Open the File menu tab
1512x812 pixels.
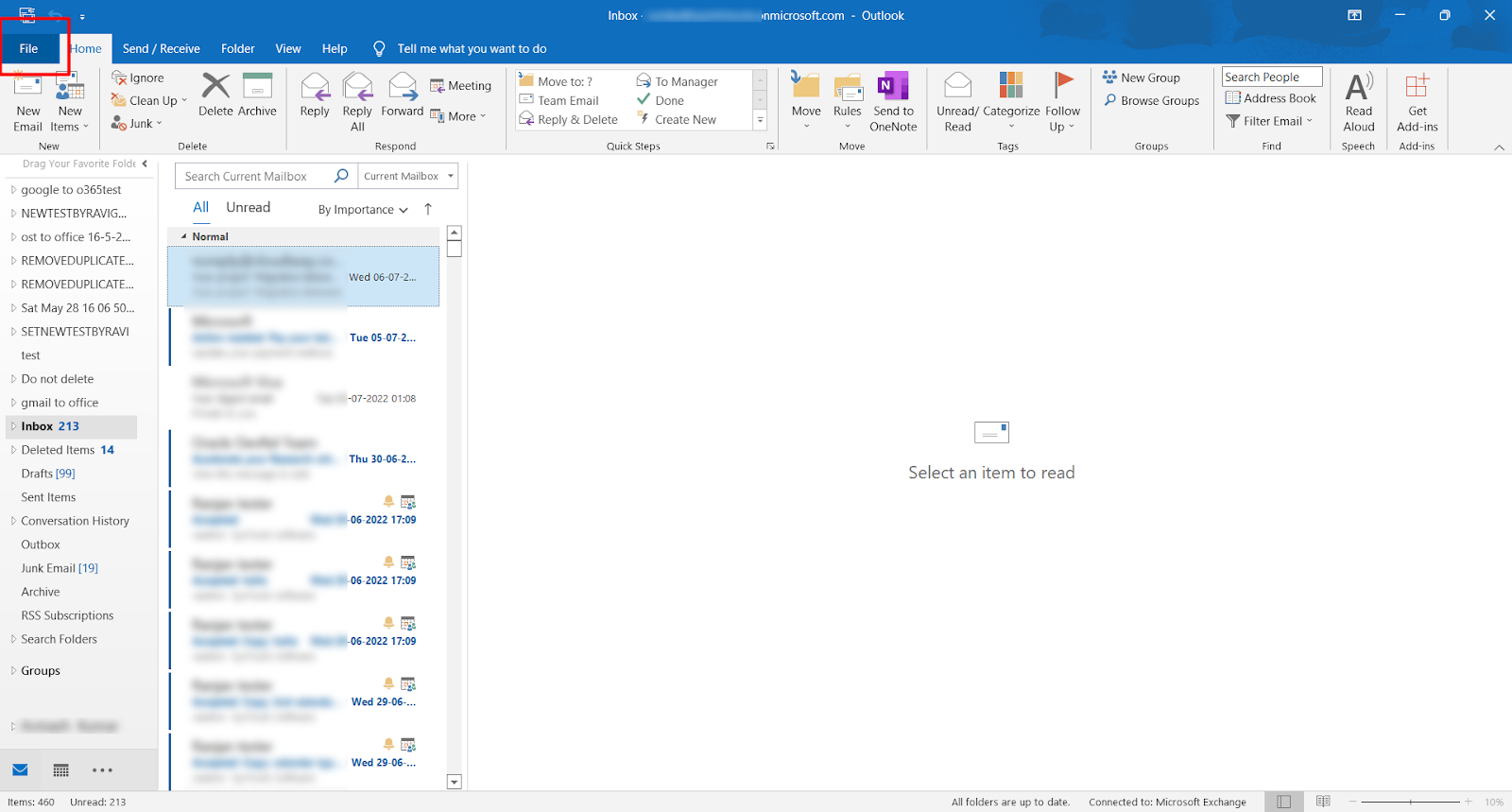click(x=29, y=49)
